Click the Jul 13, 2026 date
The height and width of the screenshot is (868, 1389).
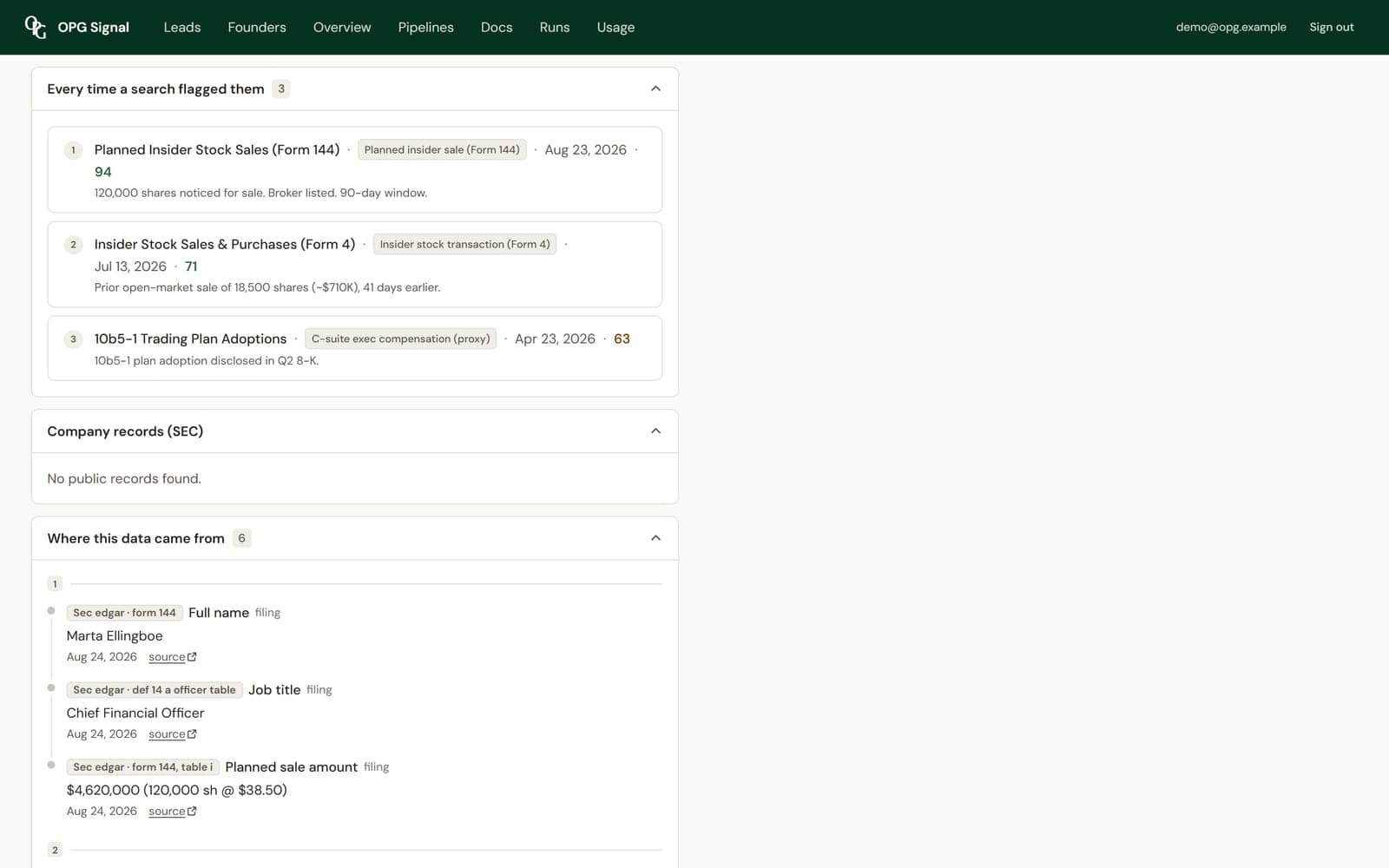130,266
